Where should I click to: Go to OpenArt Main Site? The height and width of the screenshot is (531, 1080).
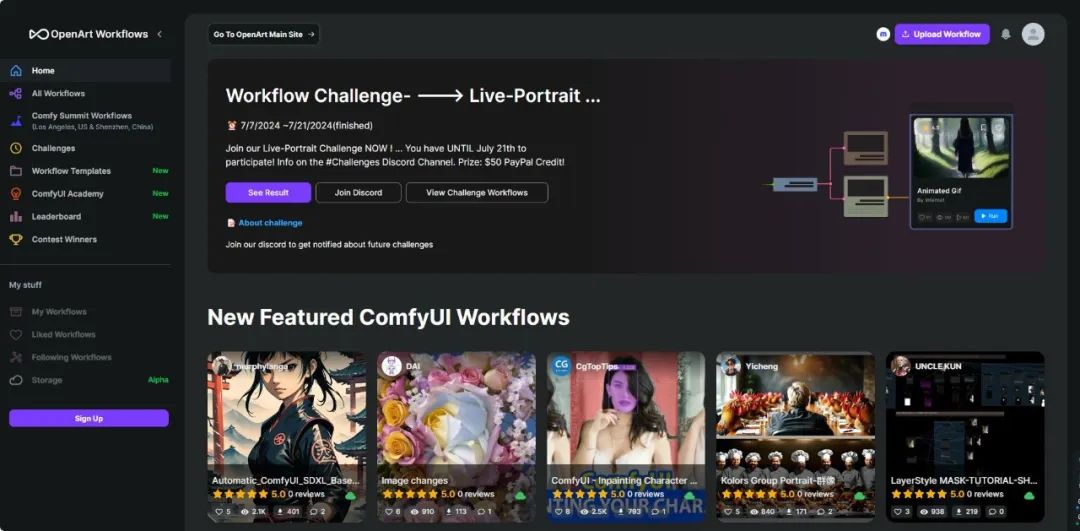(264, 34)
